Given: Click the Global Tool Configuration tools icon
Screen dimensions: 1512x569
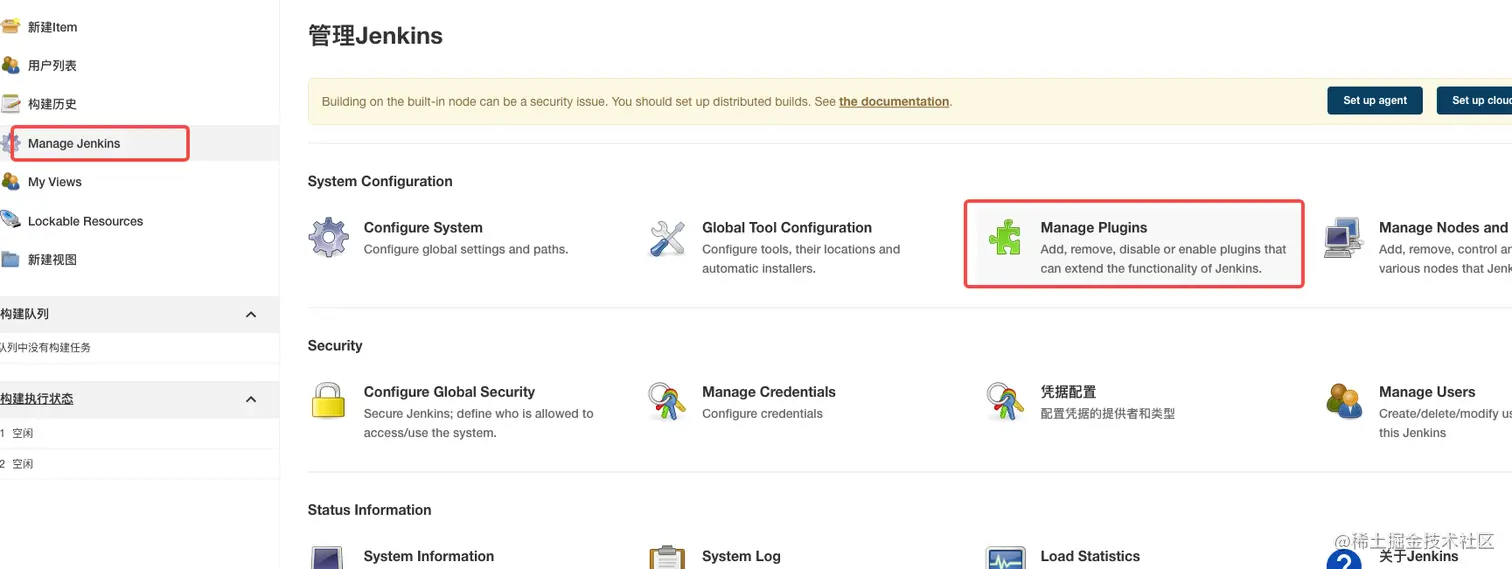Looking at the screenshot, I should [x=667, y=238].
